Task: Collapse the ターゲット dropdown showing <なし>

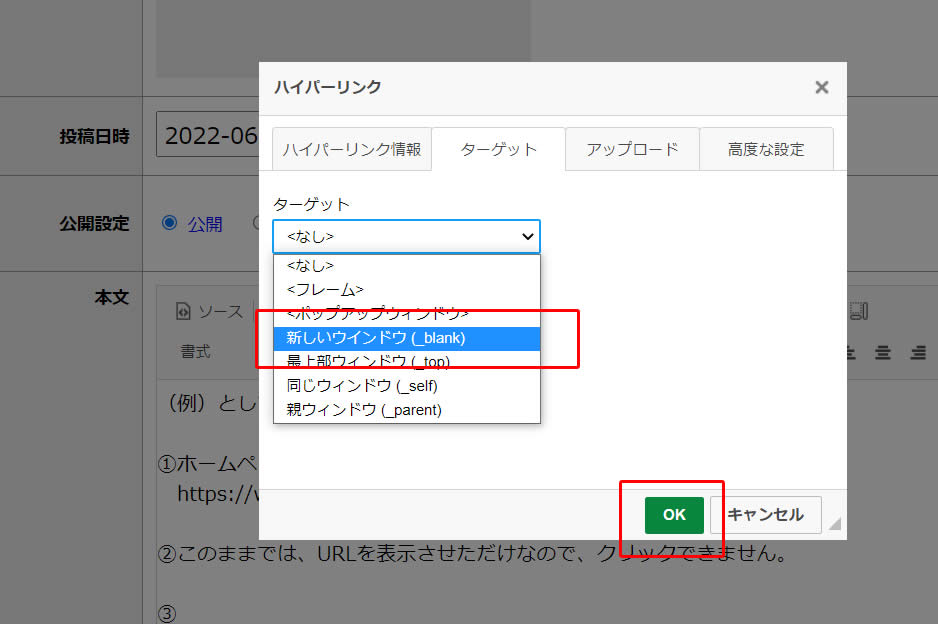Action: click(406, 237)
